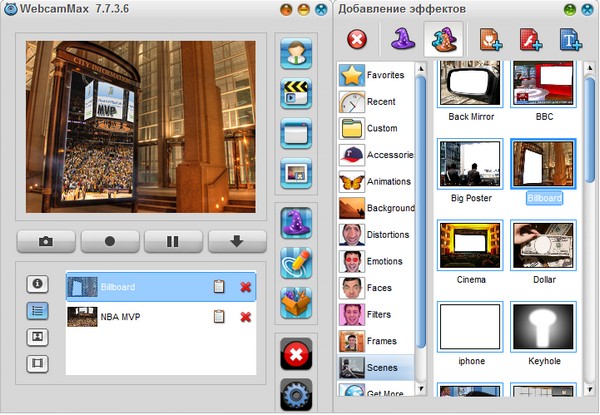The width and height of the screenshot is (600, 415).
Task: Click the camera snapshot button
Action: point(46,242)
